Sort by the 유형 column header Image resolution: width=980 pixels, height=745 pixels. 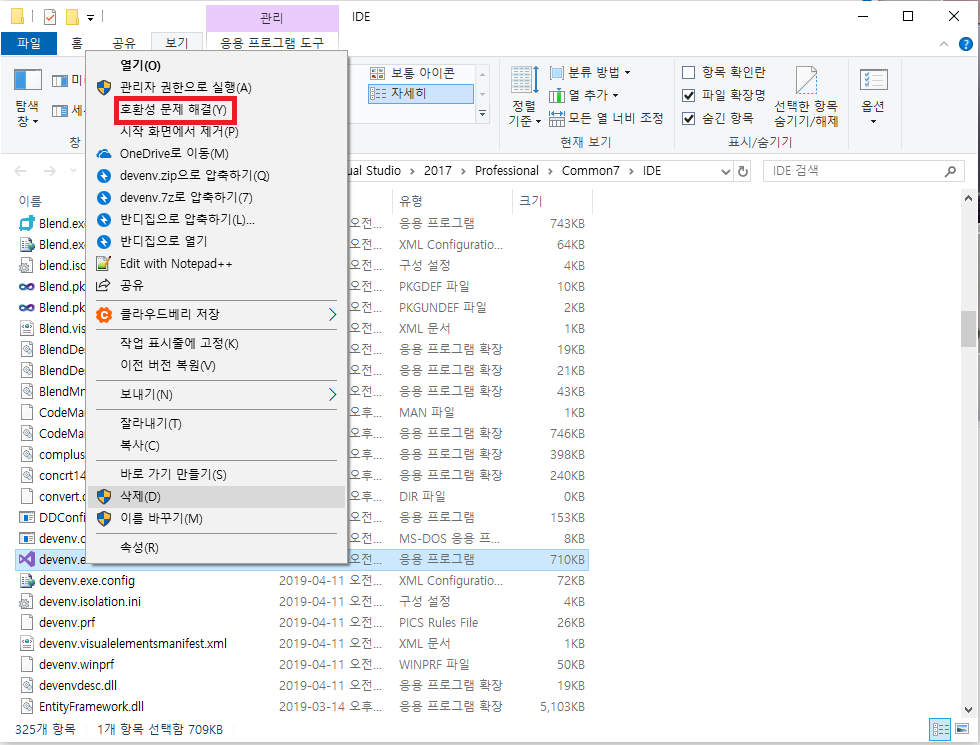(452, 201)
